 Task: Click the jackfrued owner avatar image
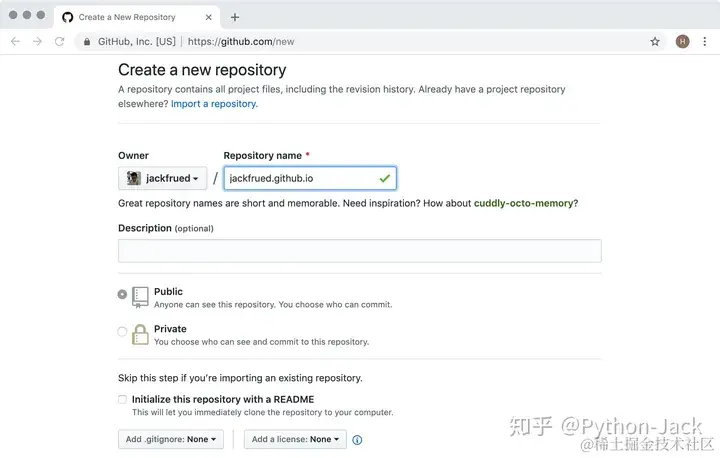[134, 178]
